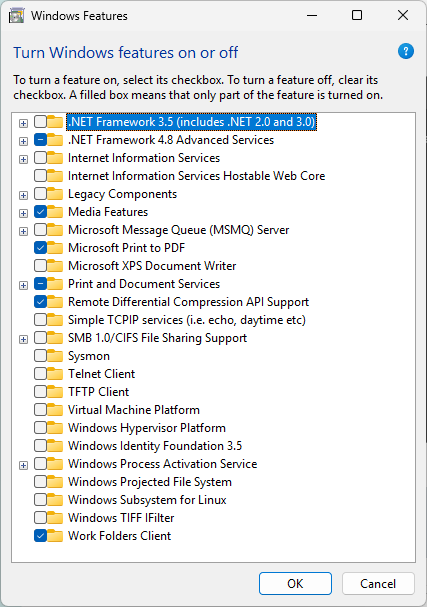
Task: Select SMB 1.0/CIFS File Sharing Support label
Action: click(x=157, y=338)
